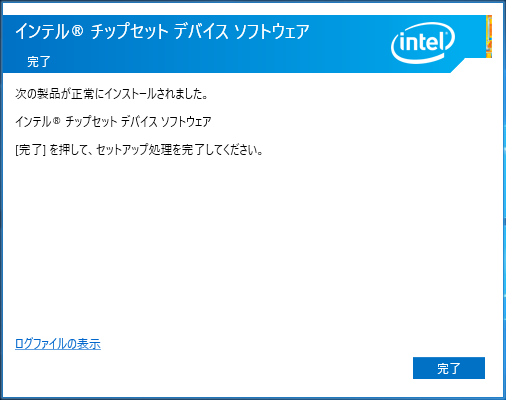Click the header title インテル チップセット デバイス ソフトウェア
Screen dimensions: 506x400
[x=162, y=32]
